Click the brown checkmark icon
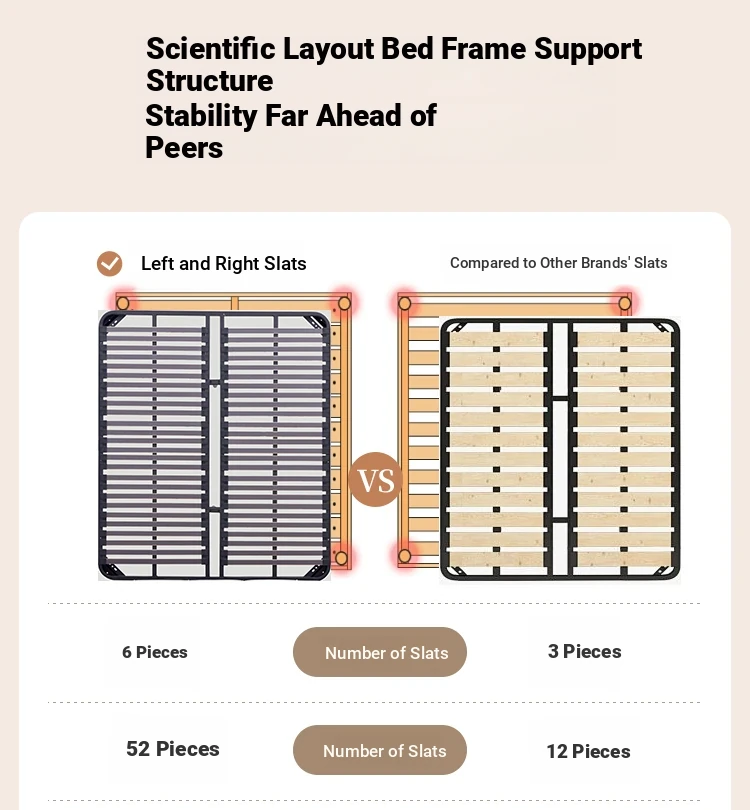This screenshot has height=810, width=750. [x=110, y=263]
